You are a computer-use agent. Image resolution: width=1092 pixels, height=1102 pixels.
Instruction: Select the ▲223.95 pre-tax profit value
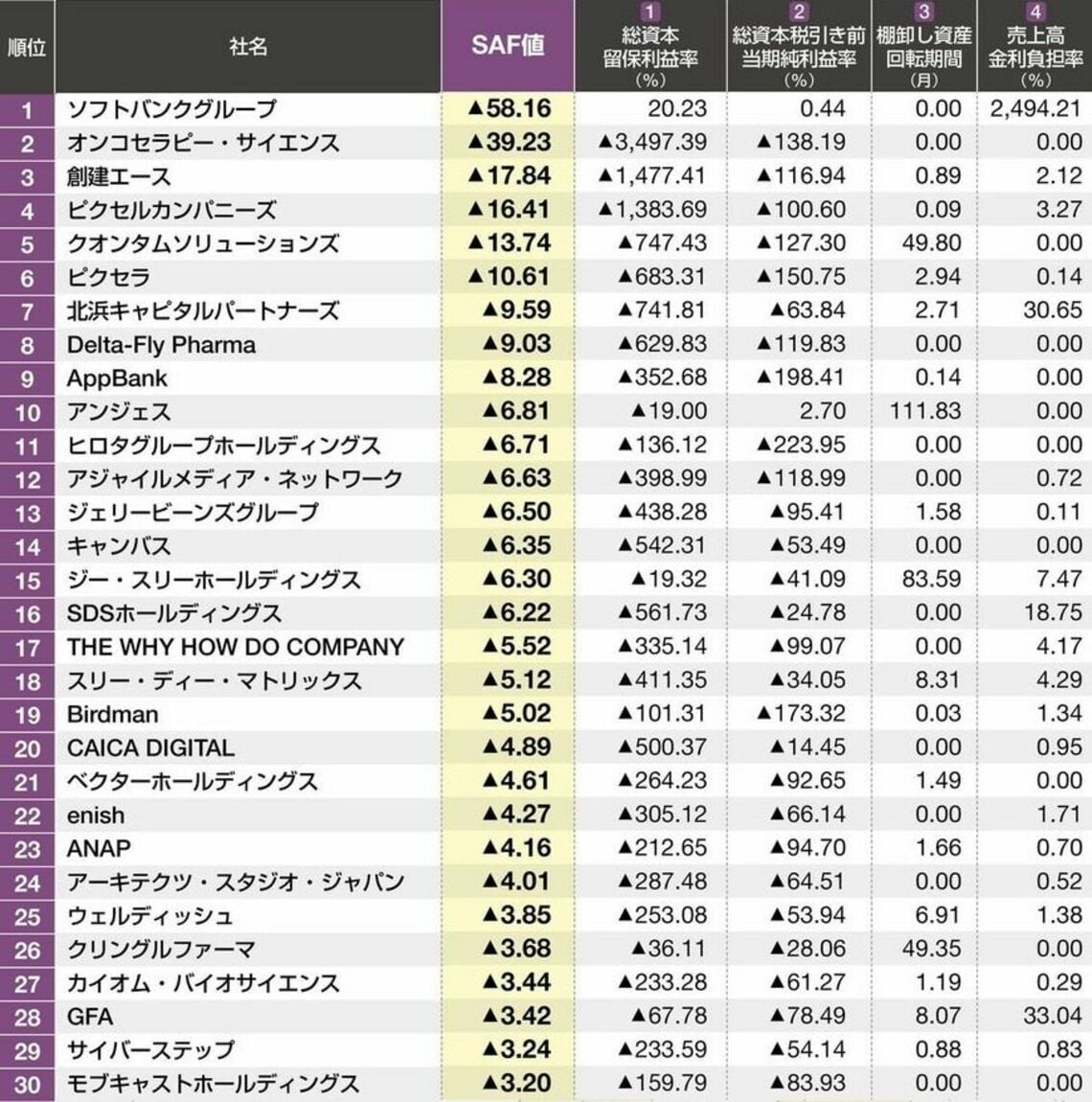801,445
